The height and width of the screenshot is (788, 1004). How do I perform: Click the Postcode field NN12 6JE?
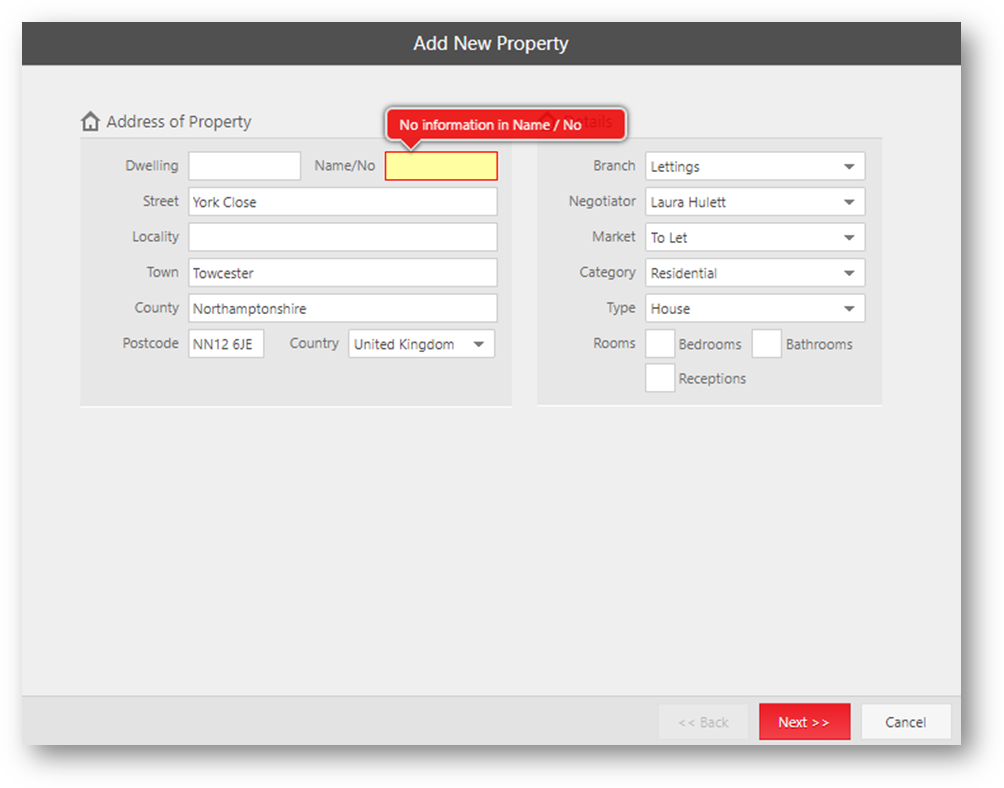pos(226,344)
